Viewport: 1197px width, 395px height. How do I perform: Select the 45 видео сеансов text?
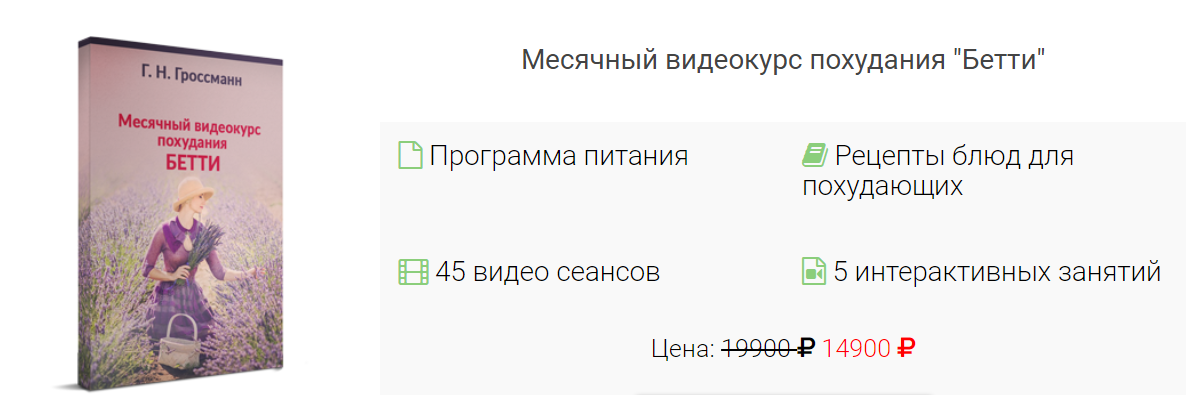pos(548,272)
